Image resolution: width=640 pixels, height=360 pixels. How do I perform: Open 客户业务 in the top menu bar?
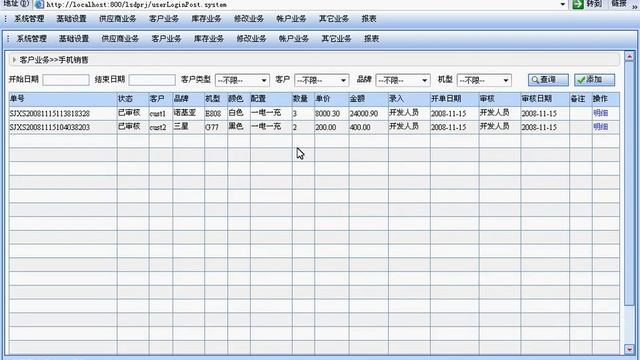pyautogui.click(x=164, y=19)
